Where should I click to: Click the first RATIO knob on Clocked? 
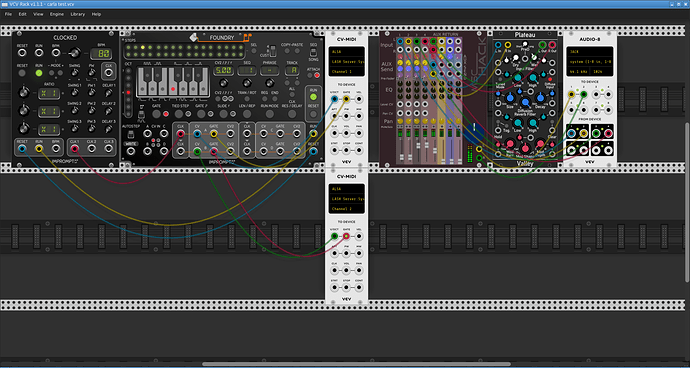pyautogui.click(x=23, y=92)
